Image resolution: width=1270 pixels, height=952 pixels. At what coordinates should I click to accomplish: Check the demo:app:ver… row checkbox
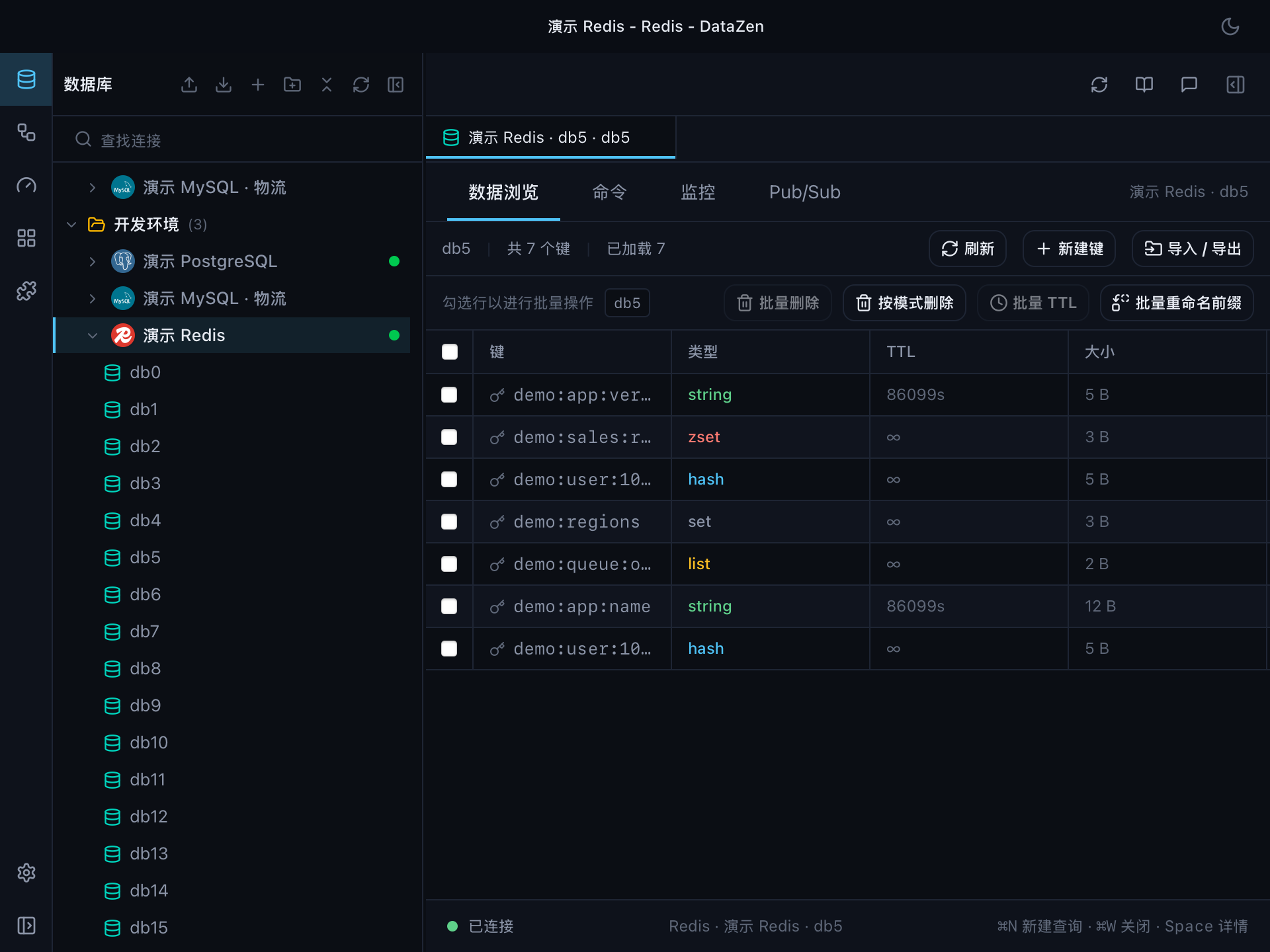(449, 395)
